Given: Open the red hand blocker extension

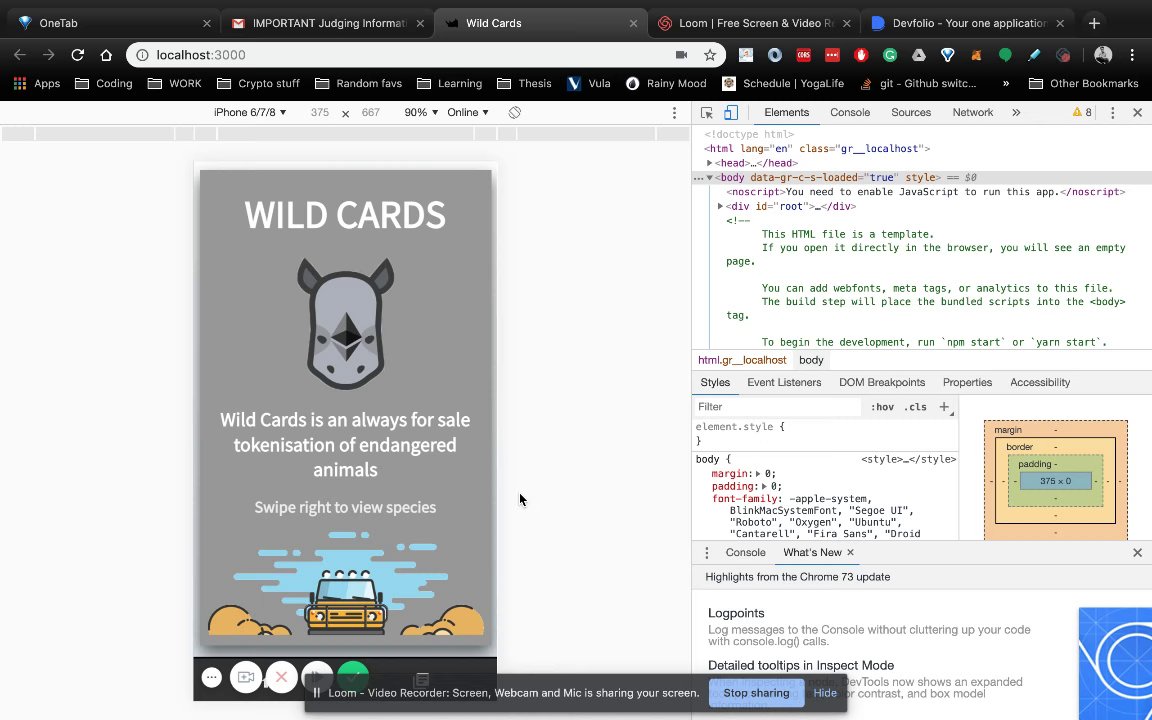Looking at the screenshot, I should [x=861, y=55].
